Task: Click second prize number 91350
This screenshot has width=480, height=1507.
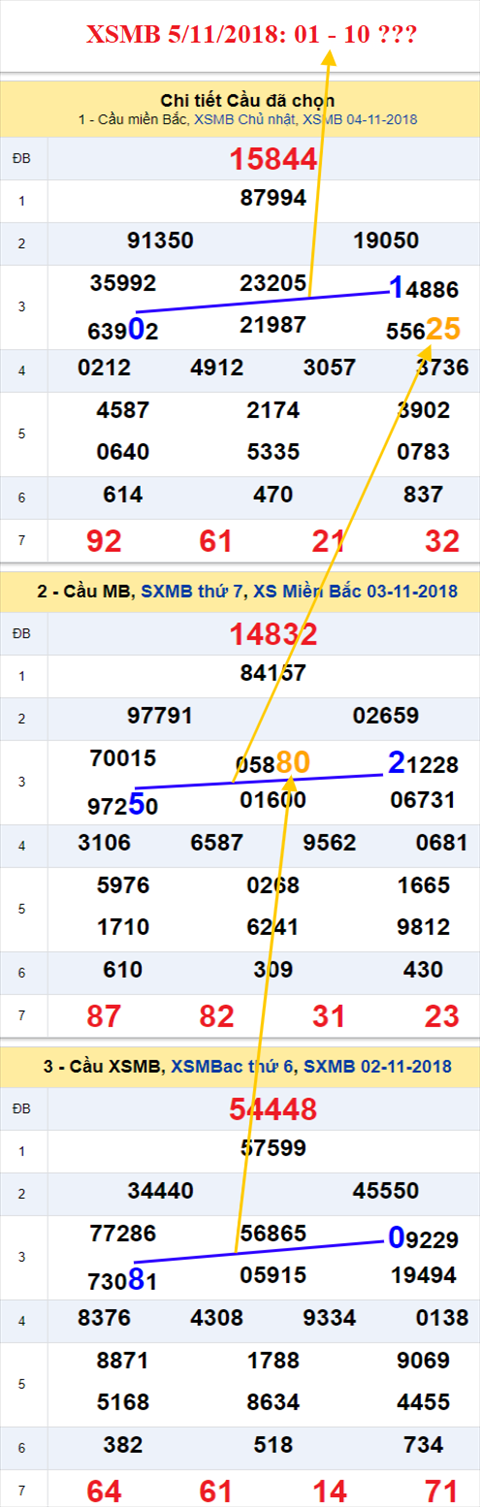Action: pyautogui.click(x=160, y=240)
